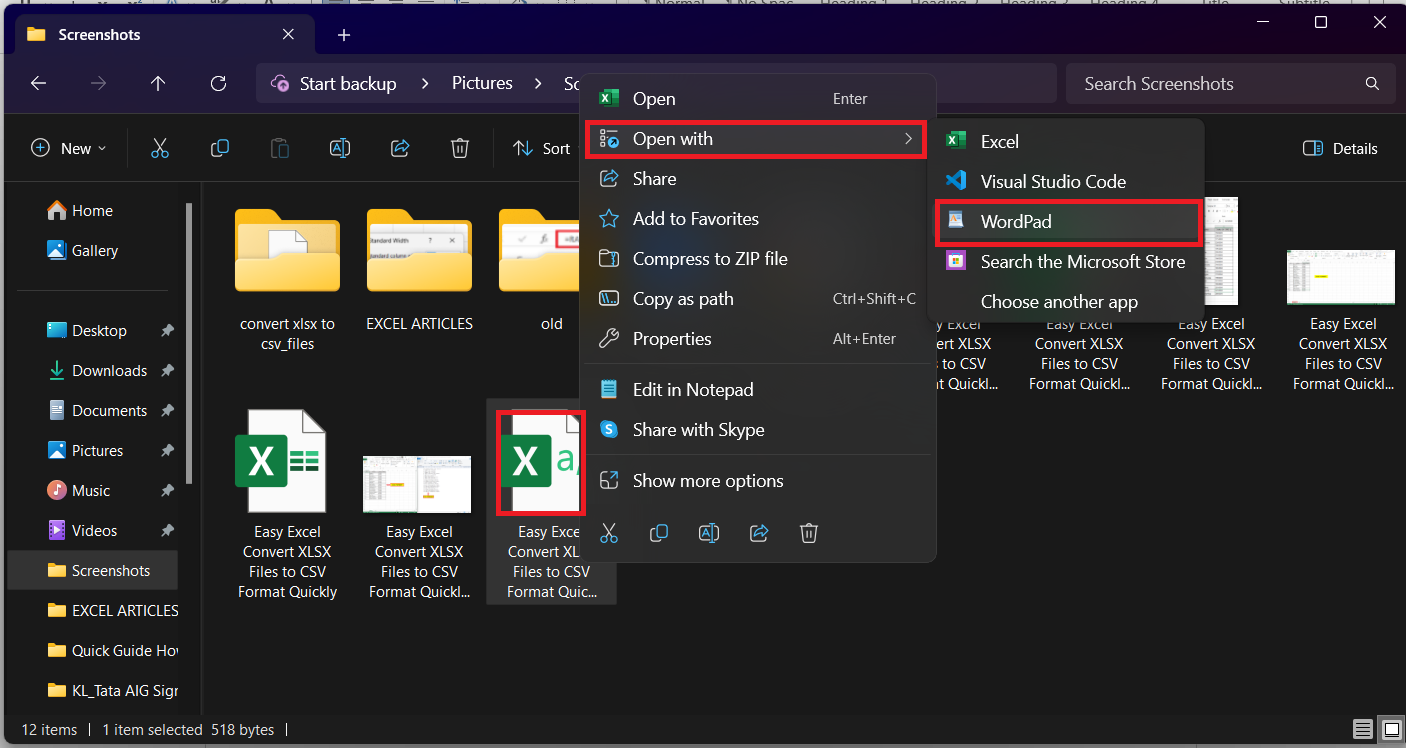The width and height of the screenshot is (1406, 748).
Task: Click the Refresh icon
Action: 218,84
